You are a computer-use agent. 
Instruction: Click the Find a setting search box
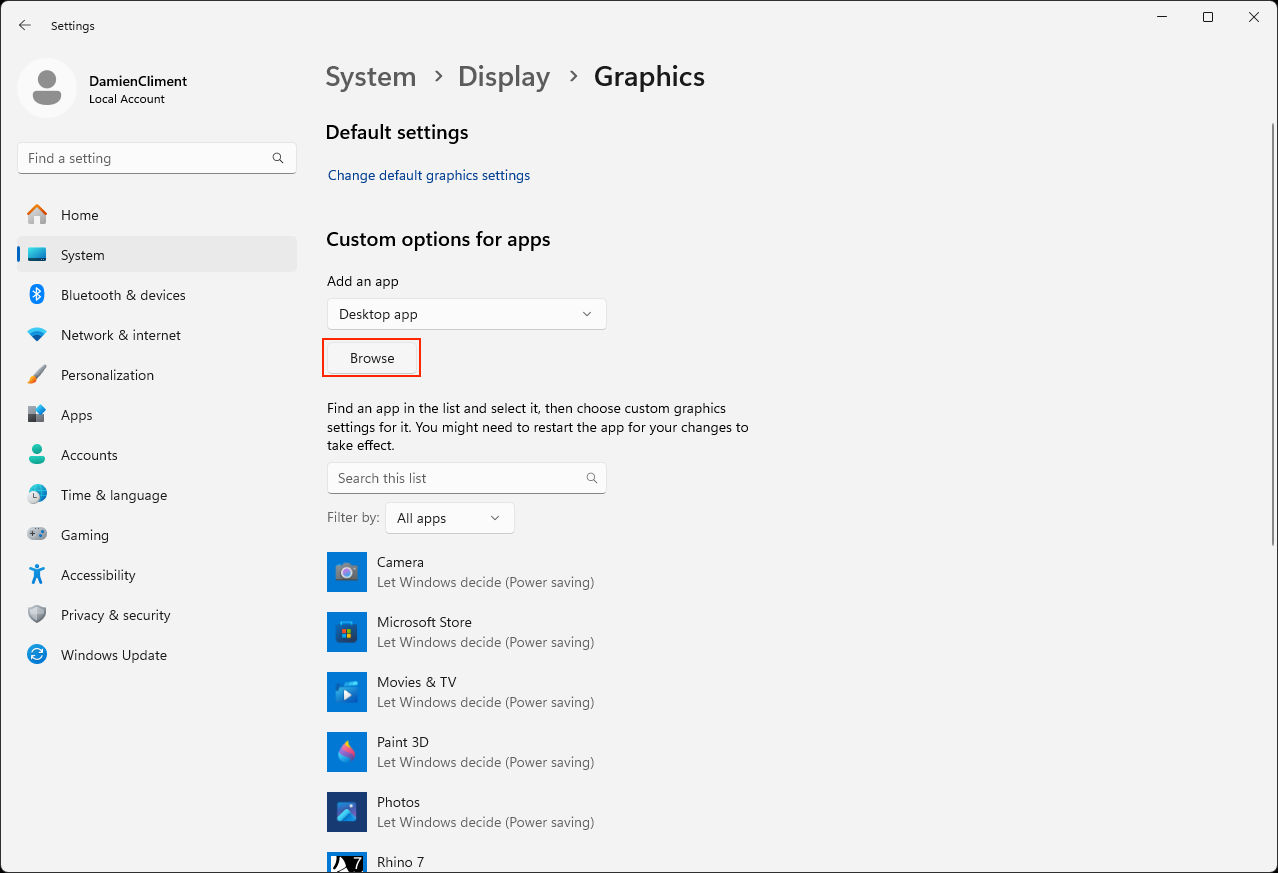157,158
